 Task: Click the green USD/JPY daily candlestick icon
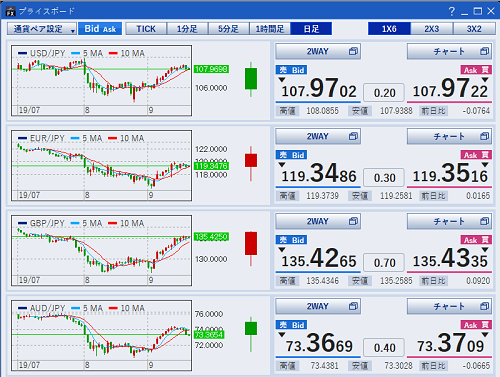[251, 79]
